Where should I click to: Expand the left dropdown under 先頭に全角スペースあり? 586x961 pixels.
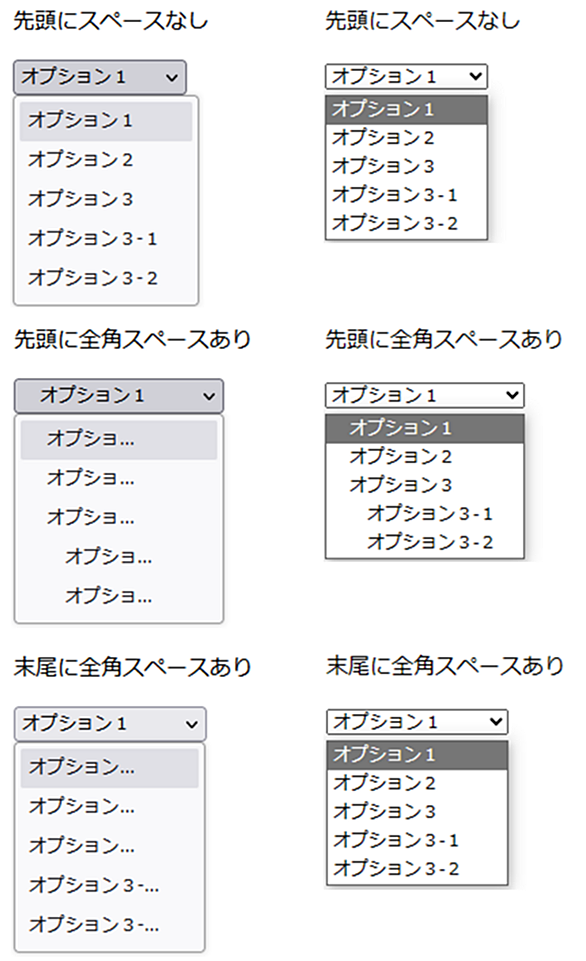(x=119, y=396)
